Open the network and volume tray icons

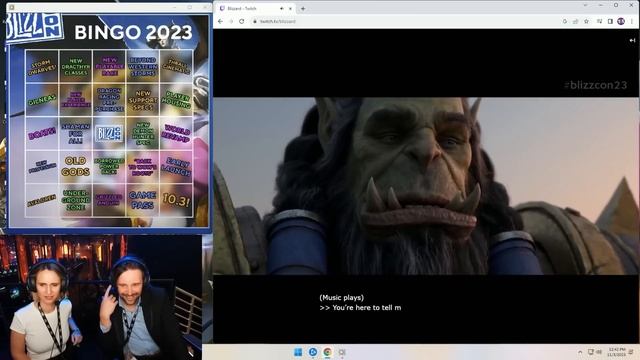[x=595, y=352]
